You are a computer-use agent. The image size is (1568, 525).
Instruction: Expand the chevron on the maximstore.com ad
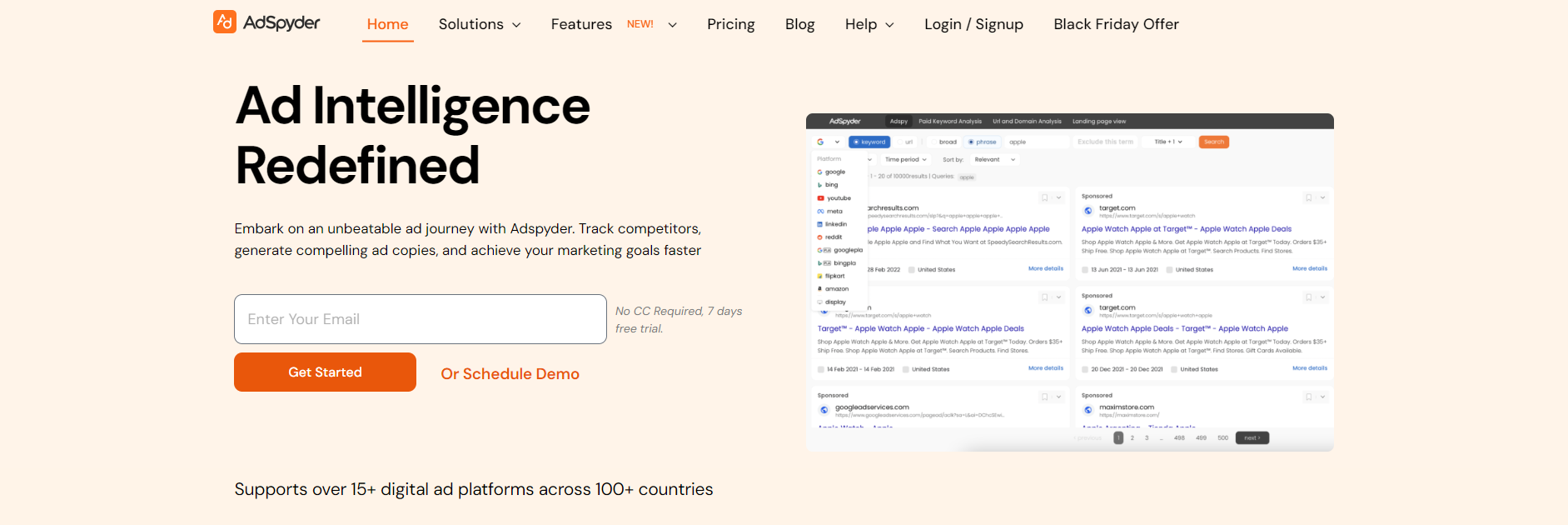pos(1322,397)
